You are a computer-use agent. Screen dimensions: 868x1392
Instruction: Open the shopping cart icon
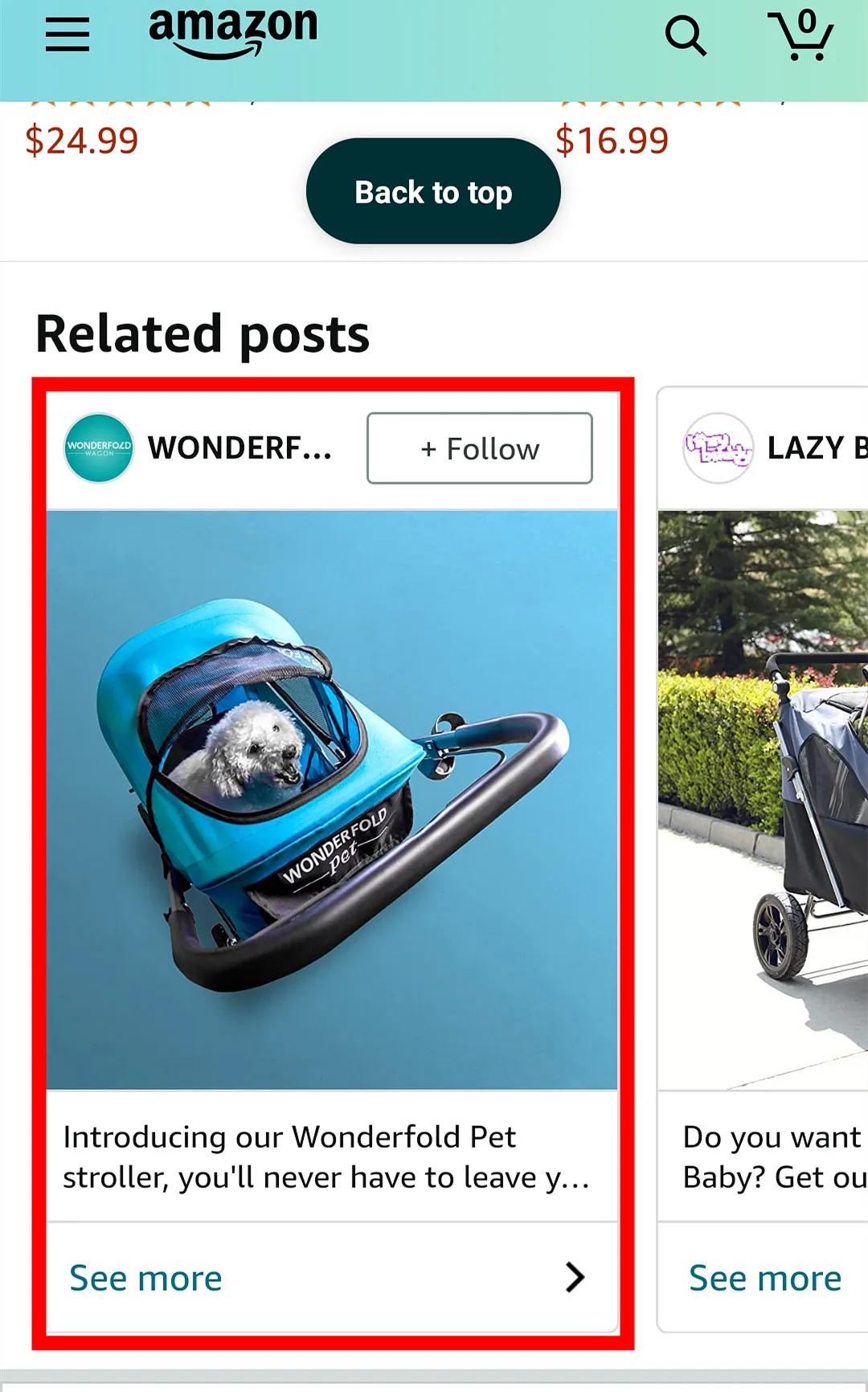click(x=800, y=35)
